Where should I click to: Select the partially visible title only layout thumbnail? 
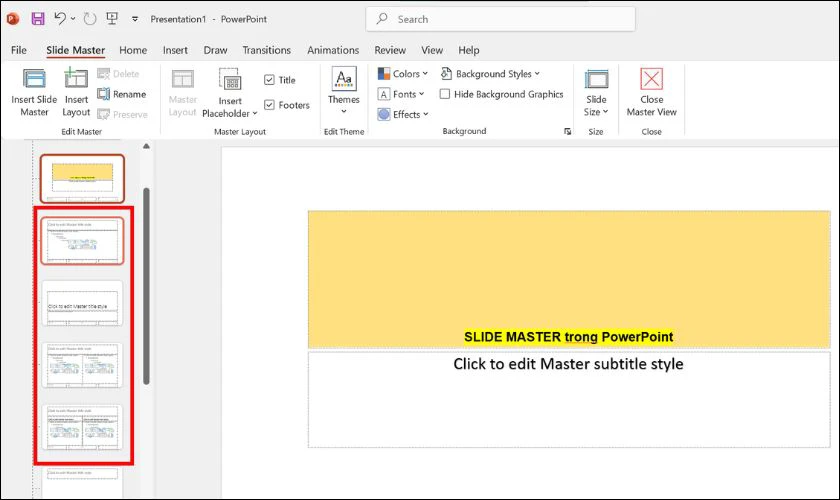click(82, 482)
